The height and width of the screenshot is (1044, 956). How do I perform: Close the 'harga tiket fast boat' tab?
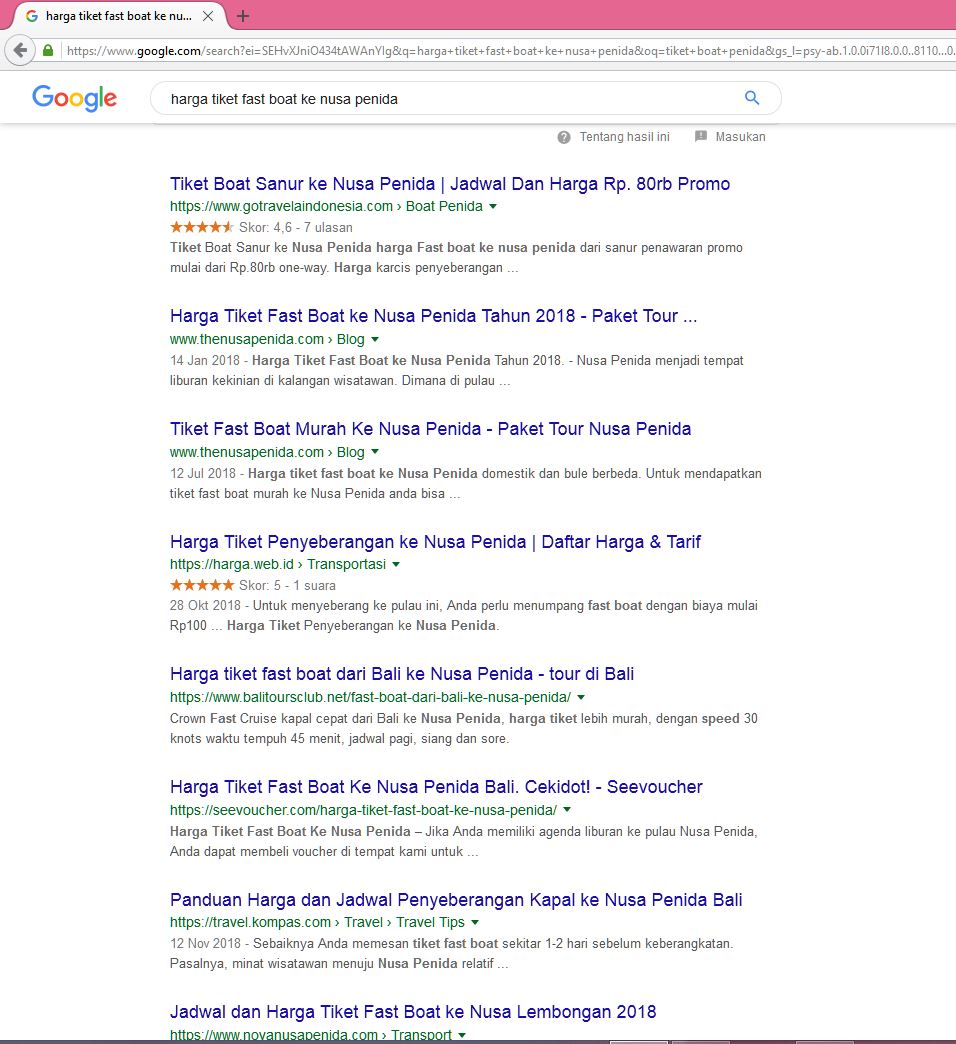(x=208, y=16)
